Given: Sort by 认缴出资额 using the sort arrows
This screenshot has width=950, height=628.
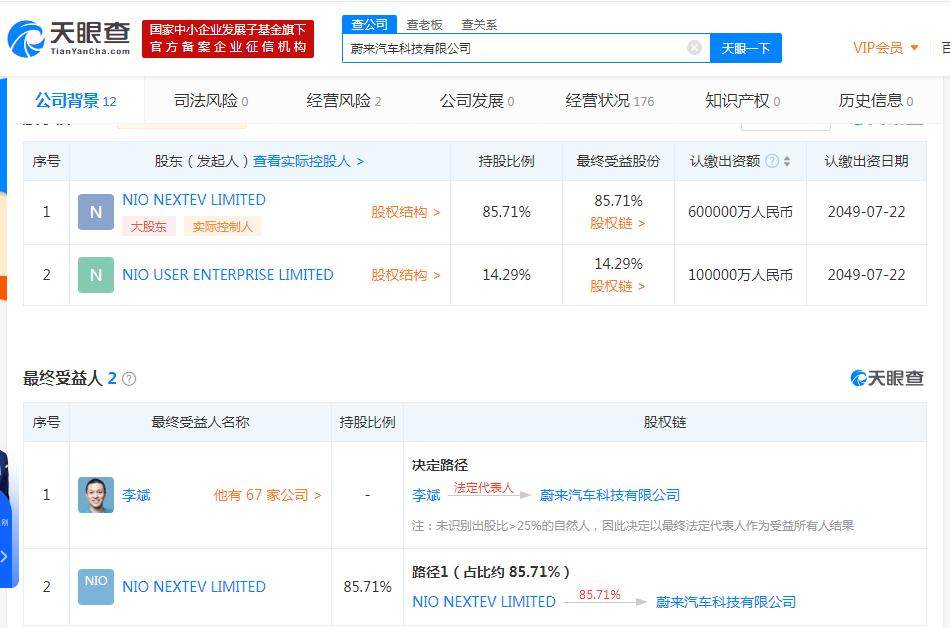Looking at the screenshot, I should (x=786, y=161).
